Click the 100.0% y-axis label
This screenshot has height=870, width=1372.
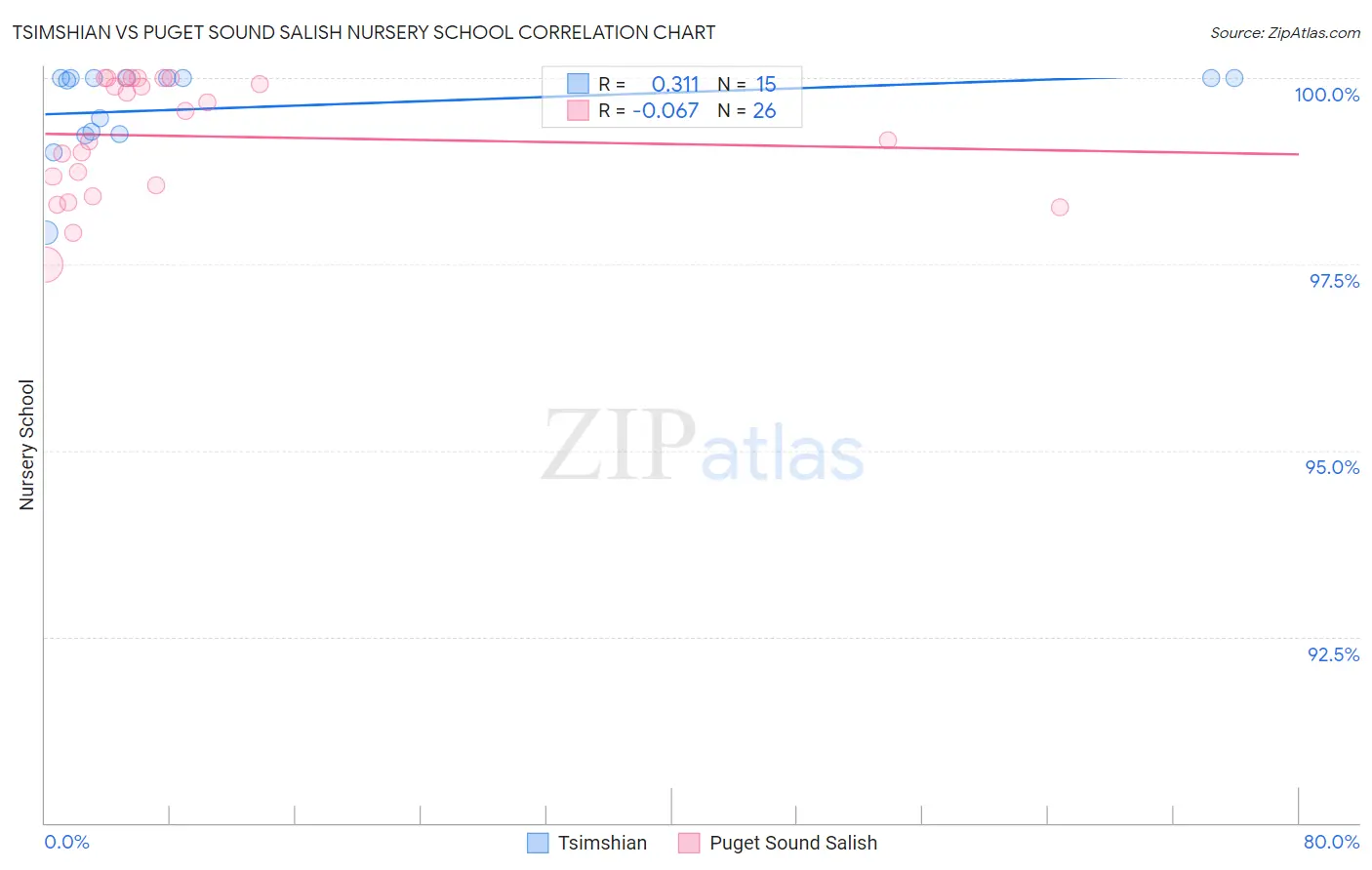(x=1326, y=95)
